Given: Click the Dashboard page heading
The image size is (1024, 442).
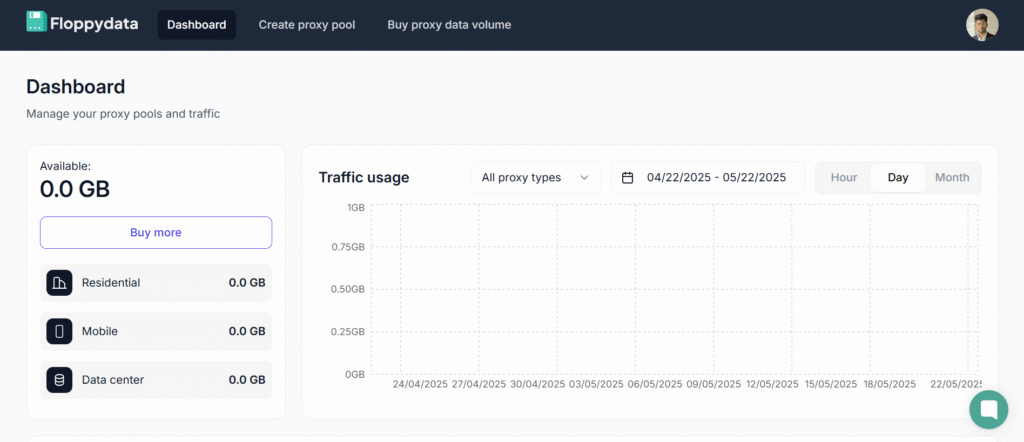Looking at the screenshot, I should pos(76,86).
